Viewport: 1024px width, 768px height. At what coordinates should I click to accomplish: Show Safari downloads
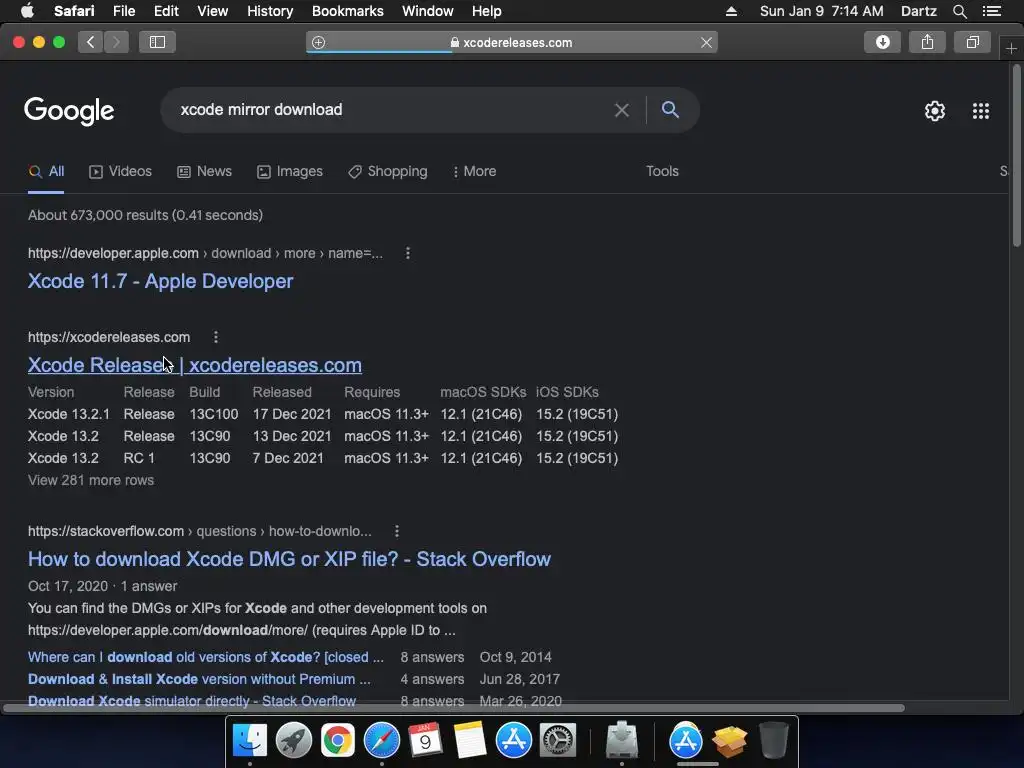pyautogui.click(x=882, y=42)
